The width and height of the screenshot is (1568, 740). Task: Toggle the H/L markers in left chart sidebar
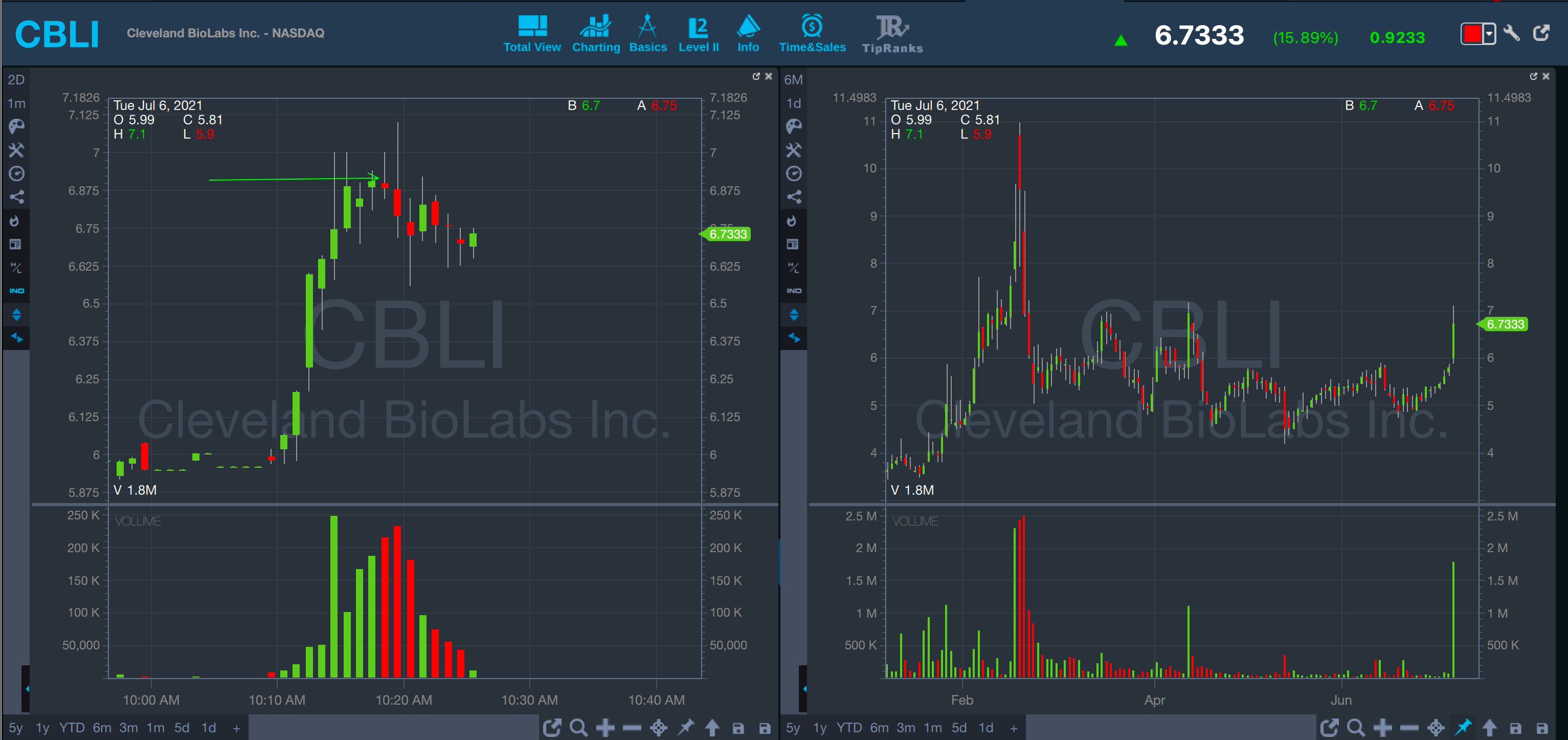[16, 267]
